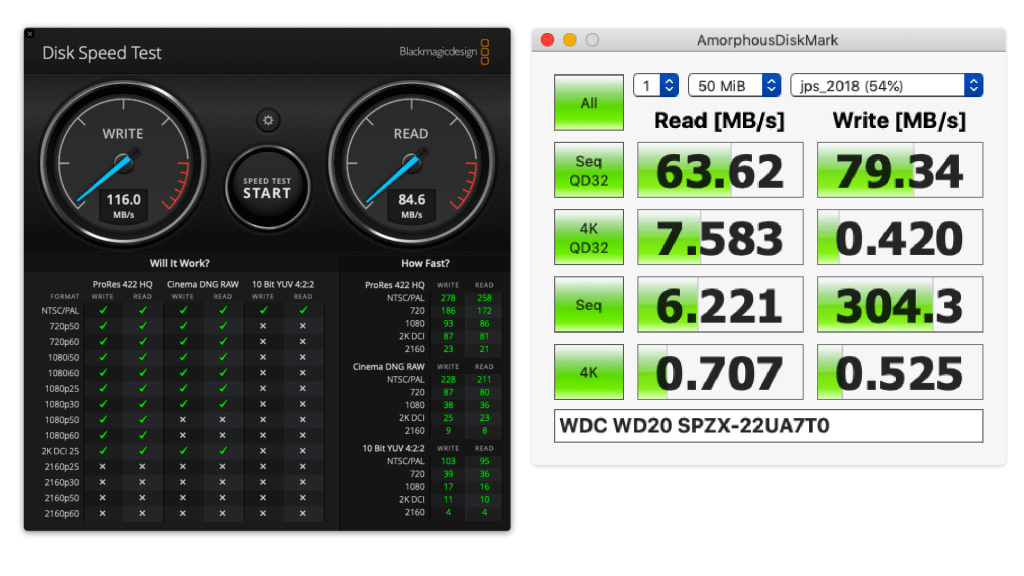The height and width of the screenshot is (576, 1024).
Task: Click 4K QD32 read value 7.583
Action: (720, 237)
